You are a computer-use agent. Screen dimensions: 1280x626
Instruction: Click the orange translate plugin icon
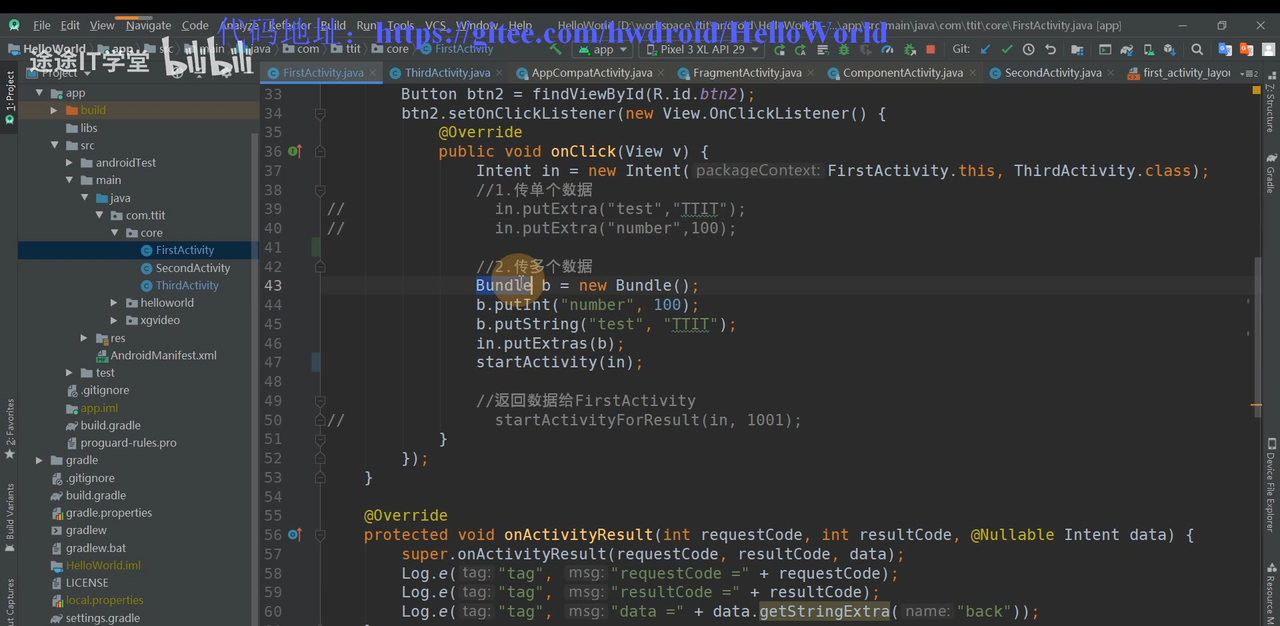1246,49
